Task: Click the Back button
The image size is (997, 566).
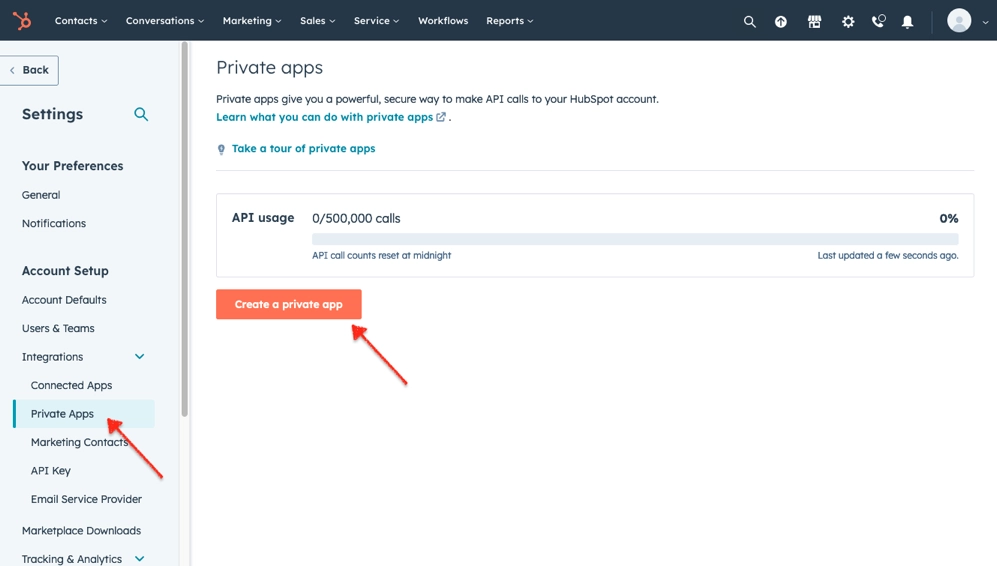Action: coord(29,70)
